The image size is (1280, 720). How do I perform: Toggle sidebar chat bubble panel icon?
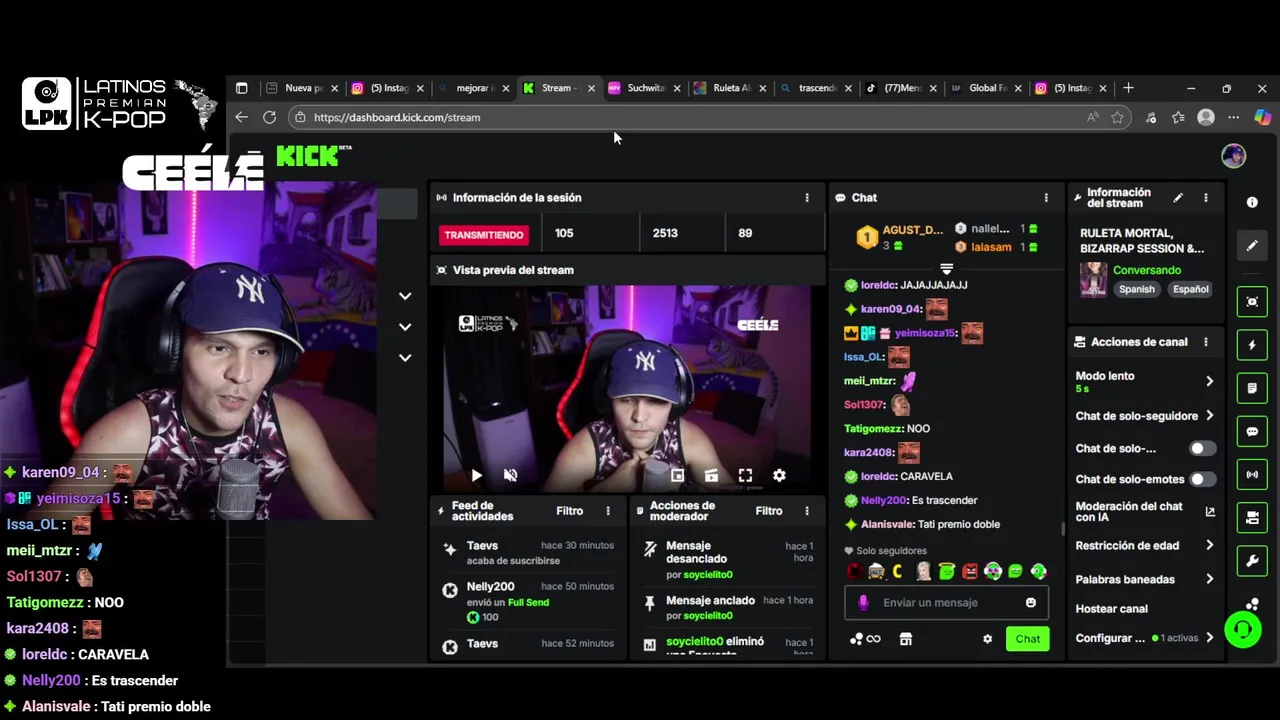[1252, 432]
